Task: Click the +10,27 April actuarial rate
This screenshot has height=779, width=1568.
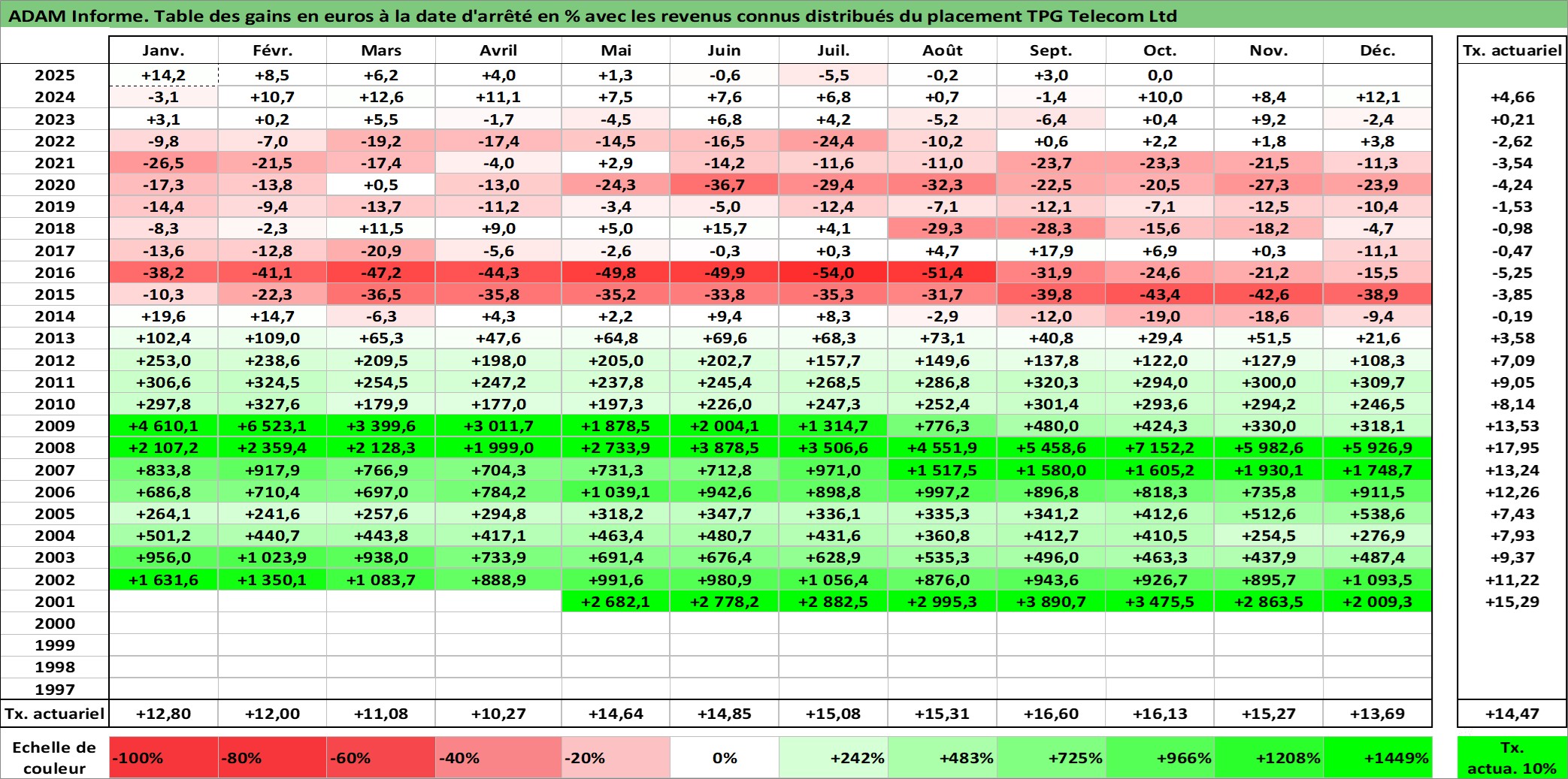Action: coord(498,714)
